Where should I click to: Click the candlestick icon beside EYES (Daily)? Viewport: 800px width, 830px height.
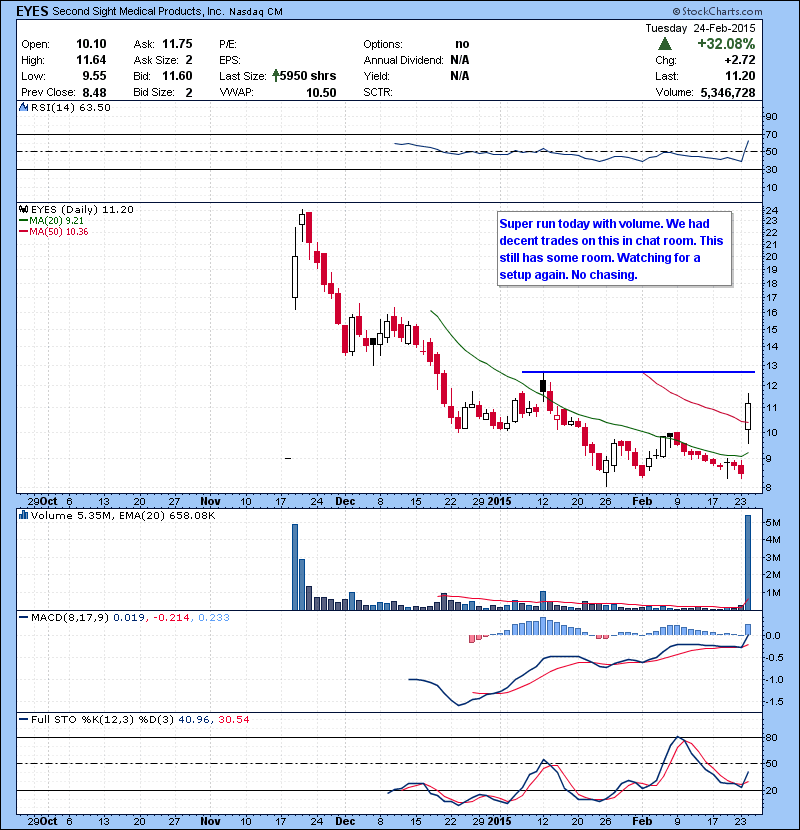click(x=24, y=209)
